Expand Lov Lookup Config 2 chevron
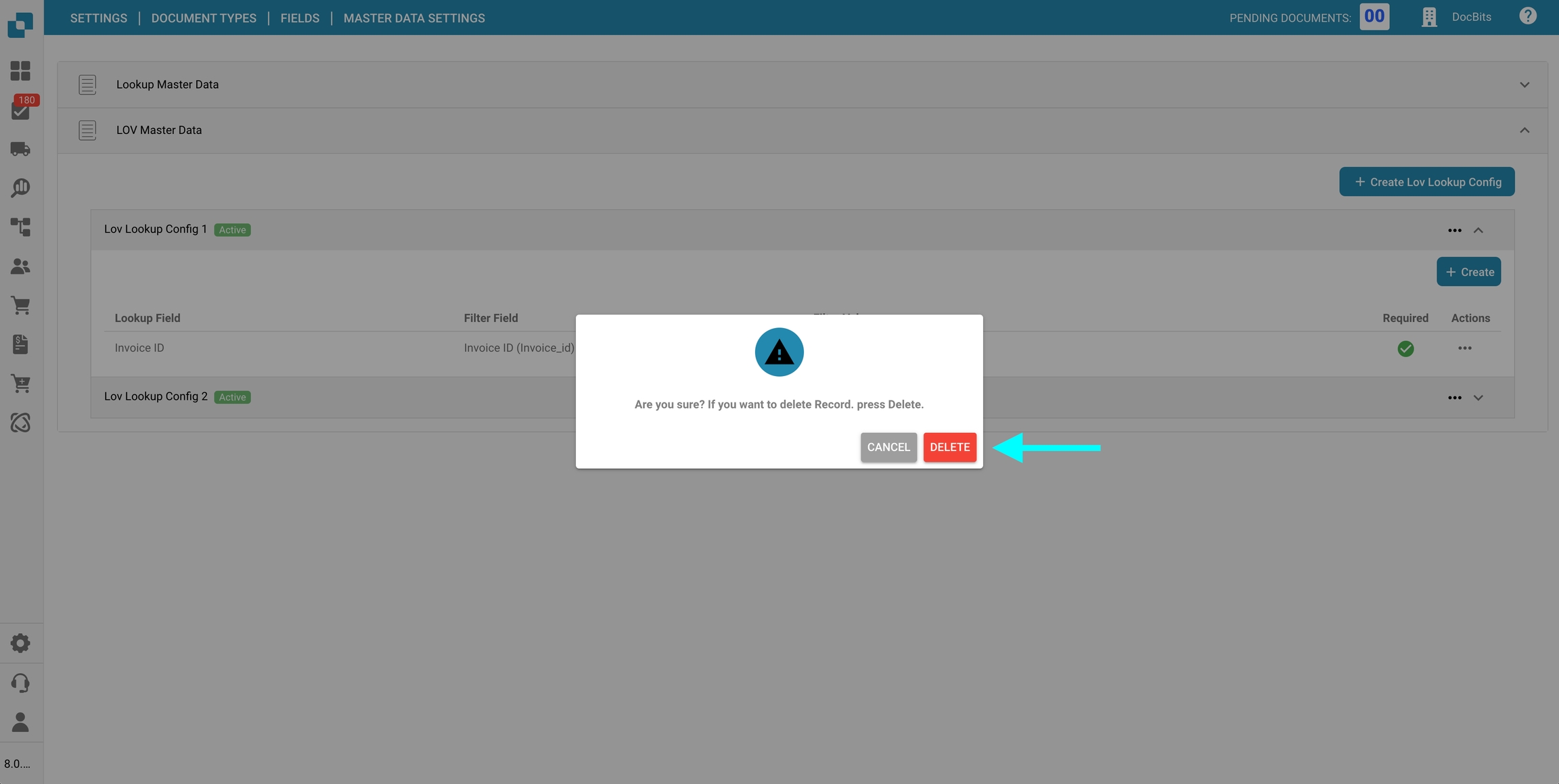 click(x=1478, y=398)
